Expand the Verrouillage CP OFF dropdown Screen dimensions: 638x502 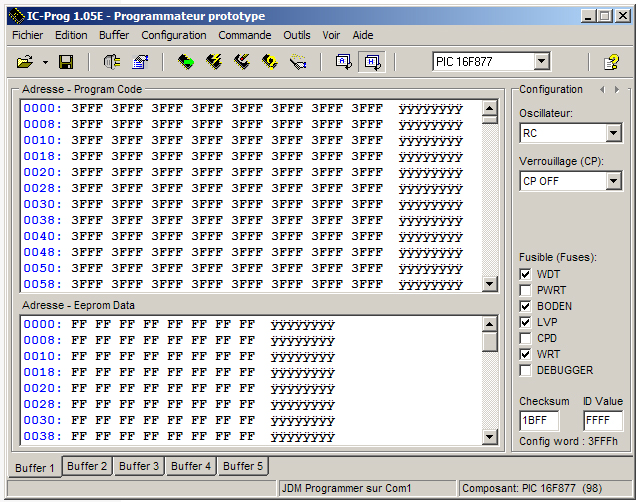tap(613, 181)
